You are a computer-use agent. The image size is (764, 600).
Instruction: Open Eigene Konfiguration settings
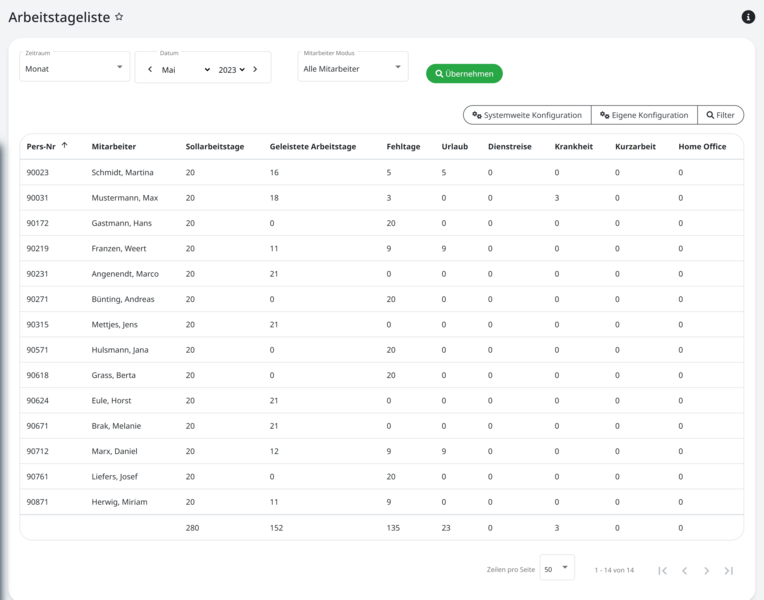pyautogui.click(x=643, y=115)
